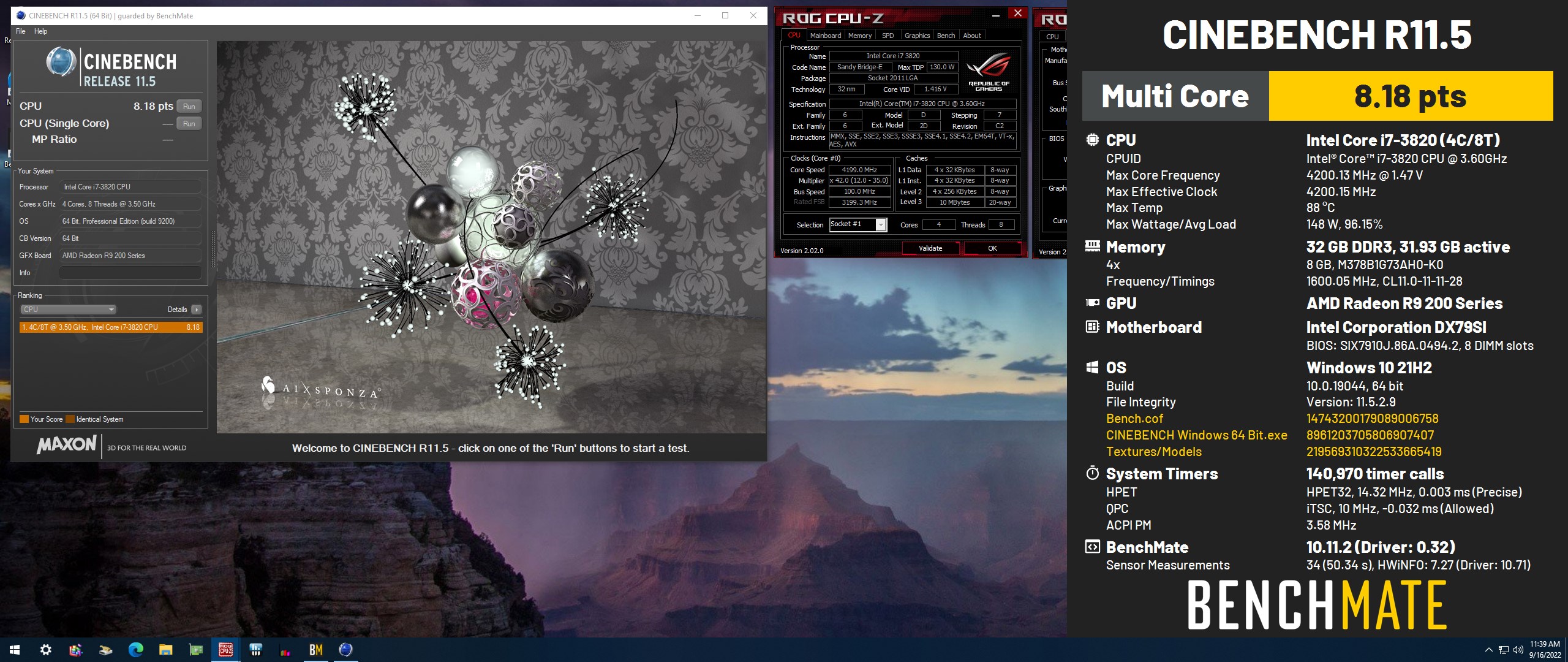Open the HWiNFO taskbar icon
This screenshot has height=662, width=1568.
255,650
